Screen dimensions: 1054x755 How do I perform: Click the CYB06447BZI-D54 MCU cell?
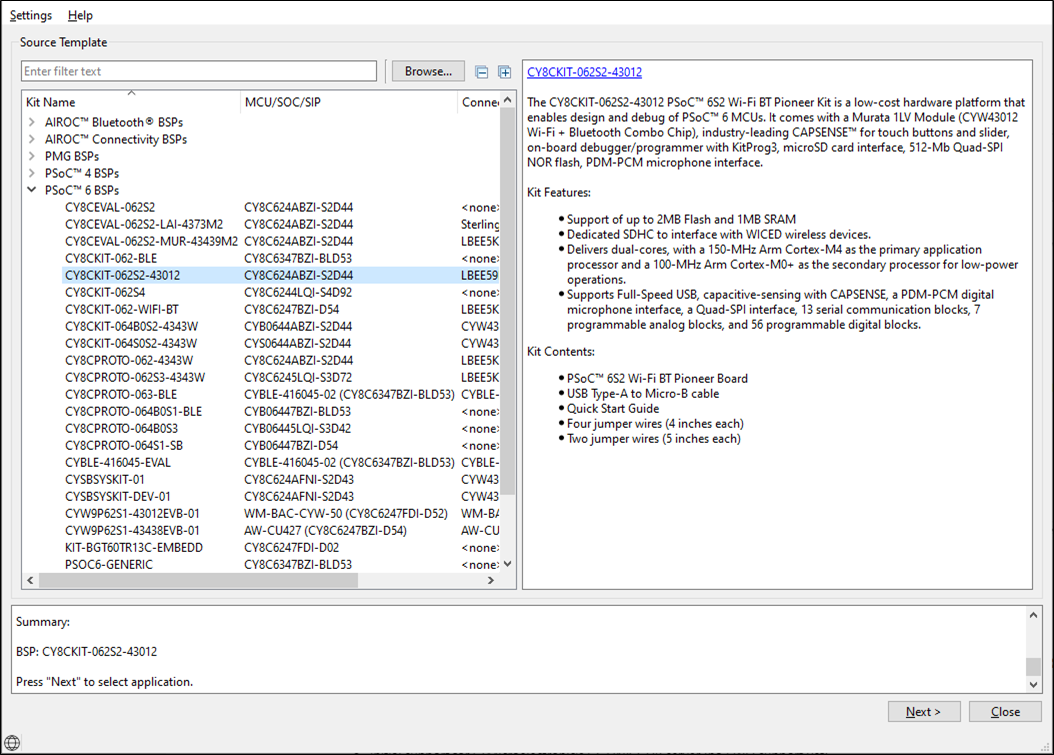pos(291,446)
